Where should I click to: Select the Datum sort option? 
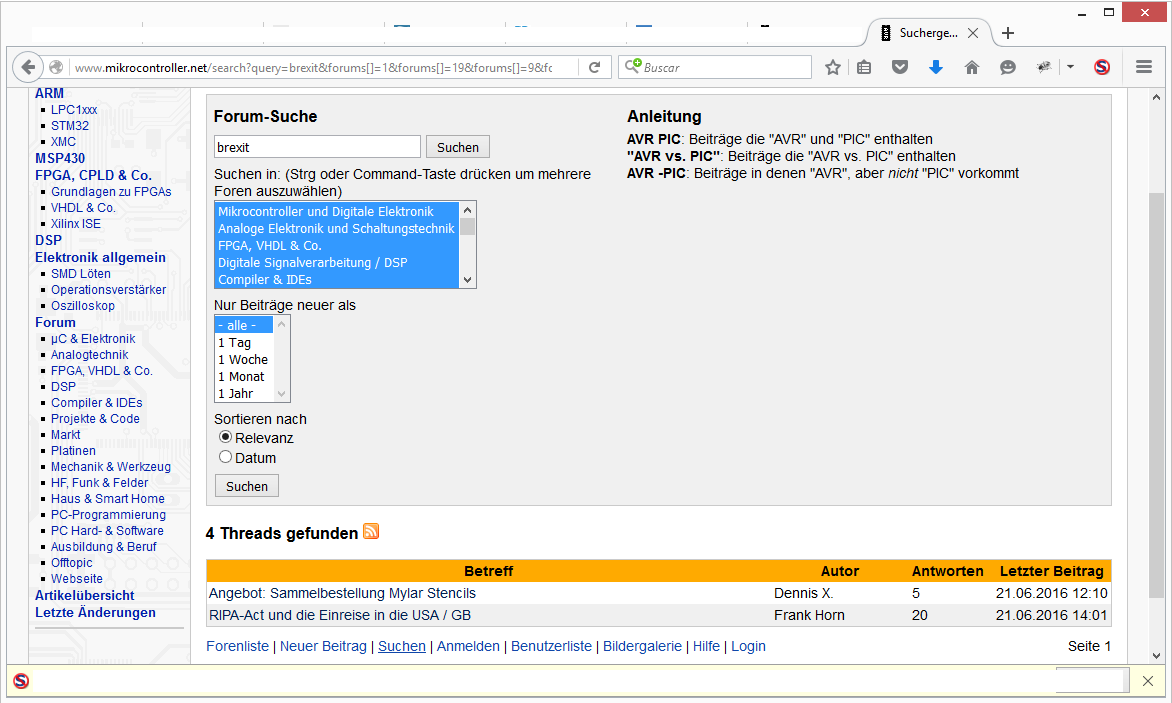tap(225, 456)
